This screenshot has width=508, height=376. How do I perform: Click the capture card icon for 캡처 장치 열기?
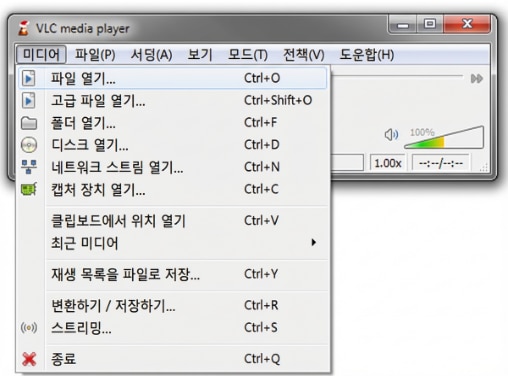point(29,189)
